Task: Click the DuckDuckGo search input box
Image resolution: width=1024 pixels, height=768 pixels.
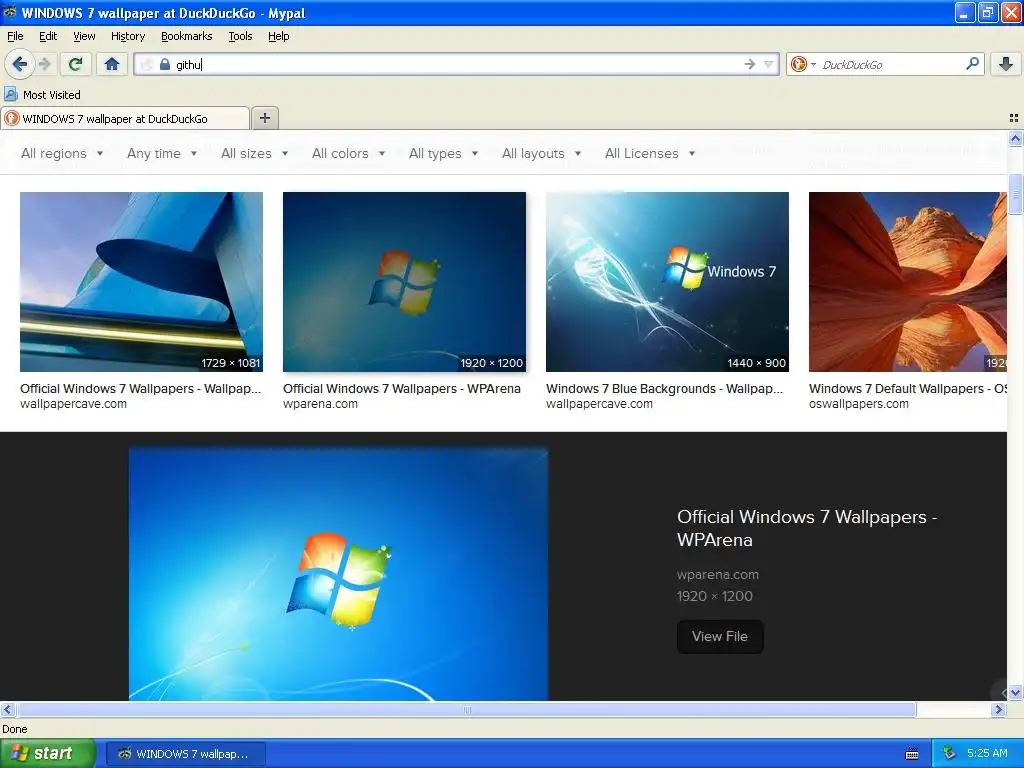Action: click(x=891, y=64)
